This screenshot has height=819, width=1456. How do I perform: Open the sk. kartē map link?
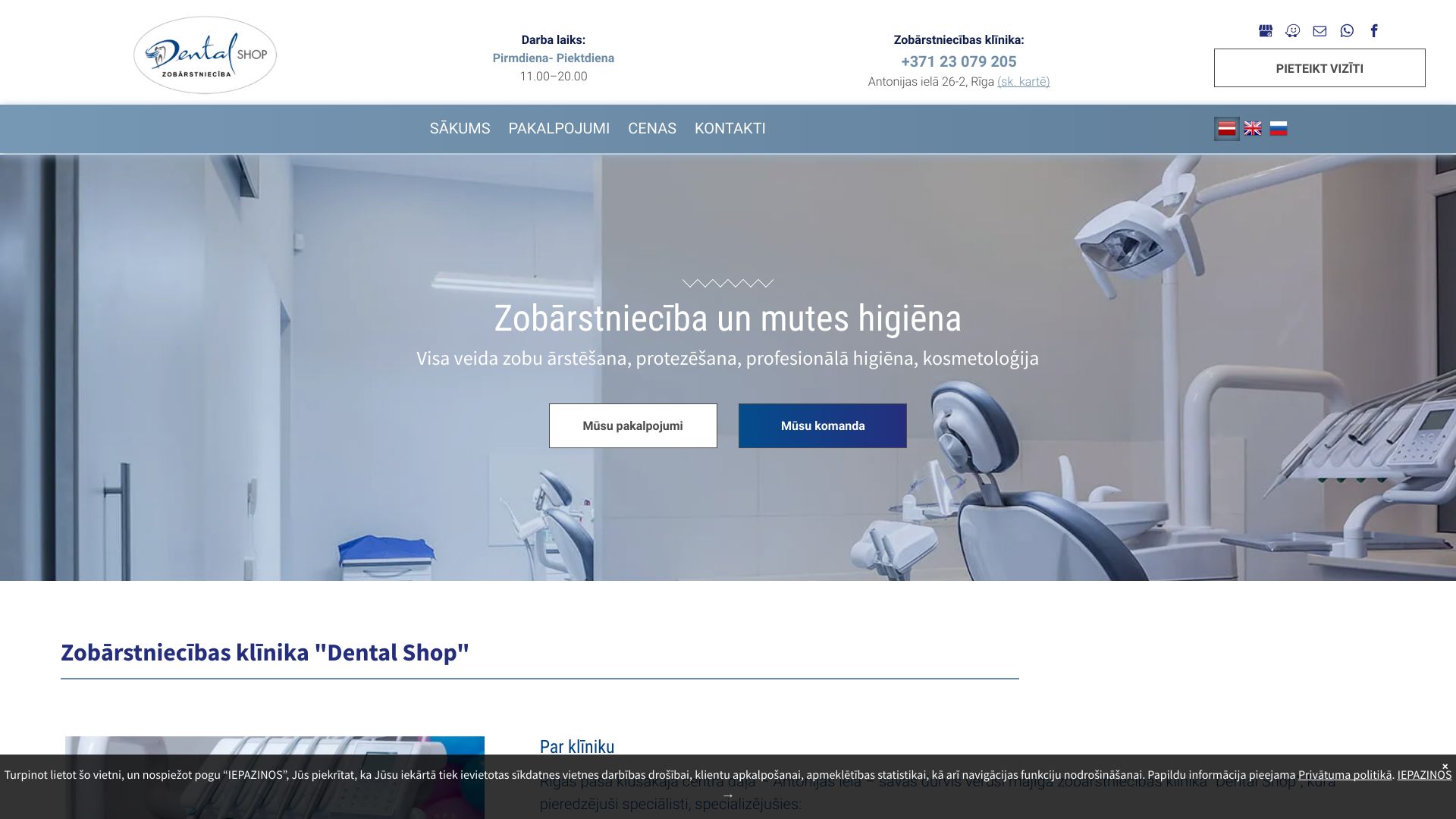[x=1024, y=81]
